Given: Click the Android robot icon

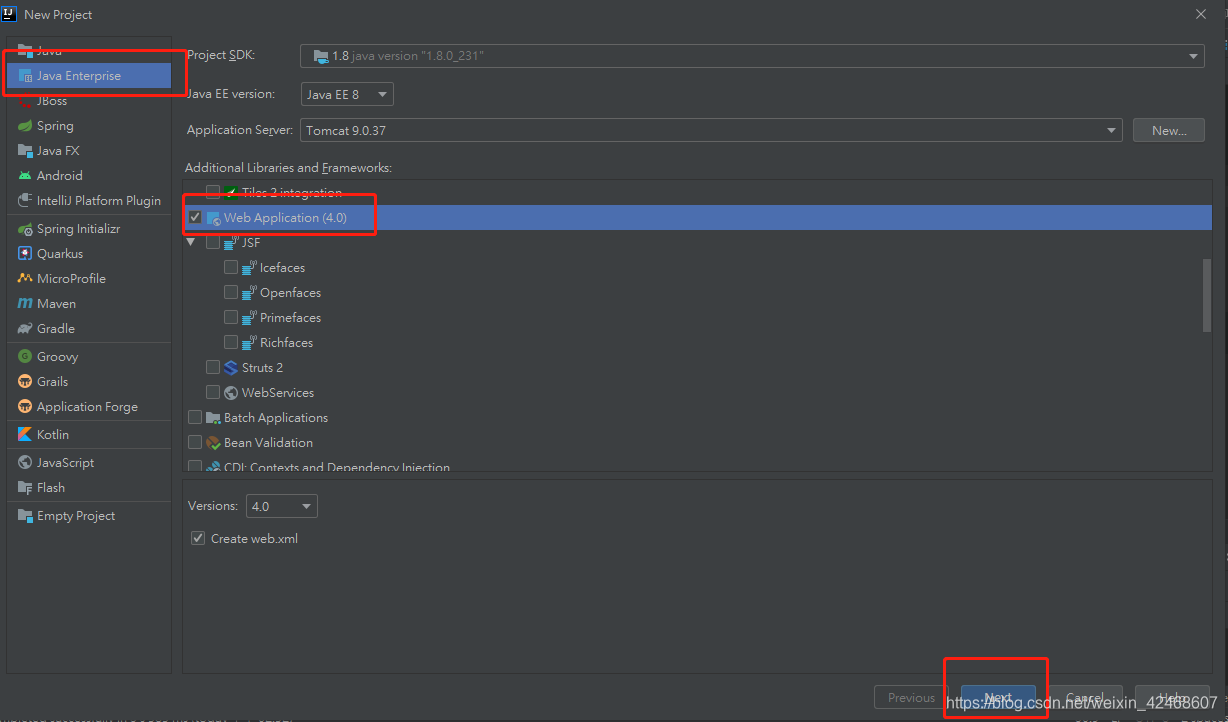Looking at the screenshot, I should coord(25,176).
